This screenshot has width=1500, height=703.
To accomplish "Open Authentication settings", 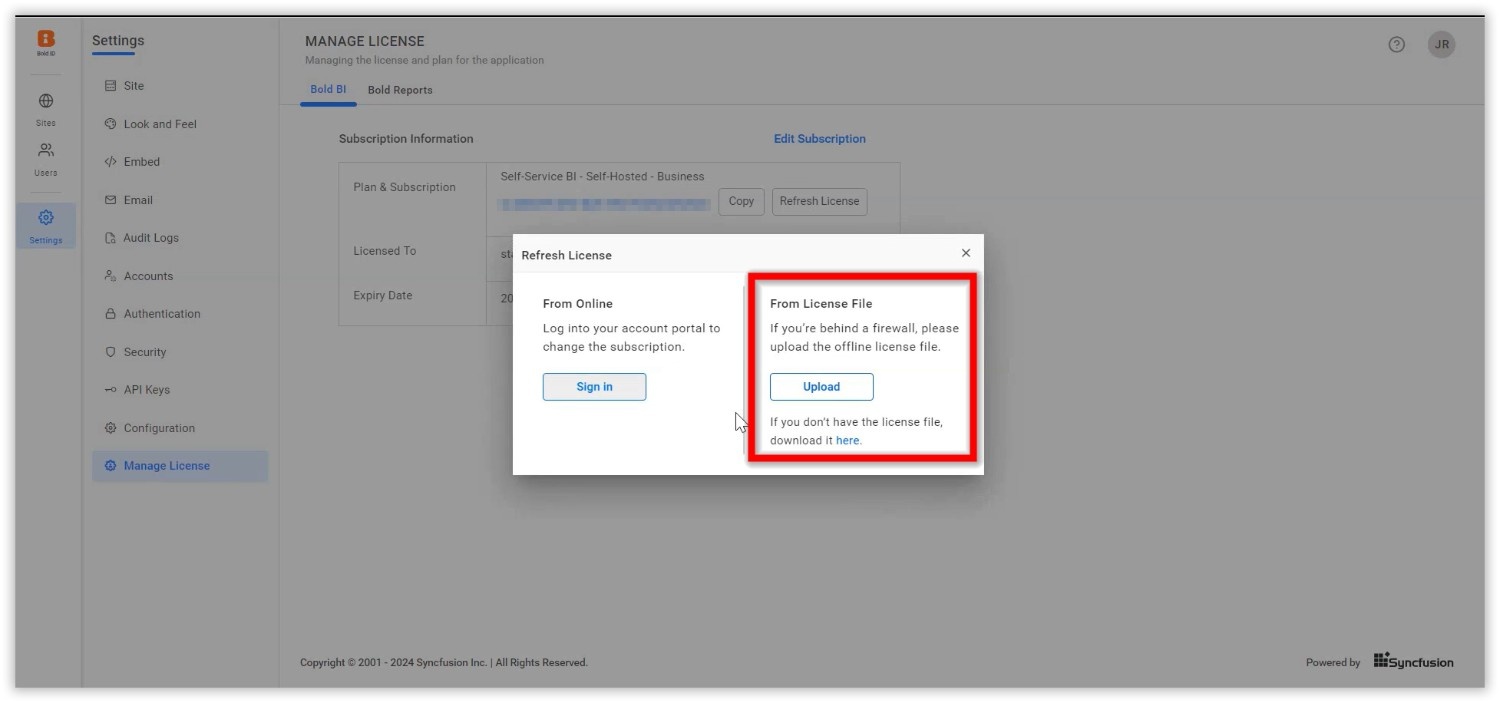I will (161, 314).
